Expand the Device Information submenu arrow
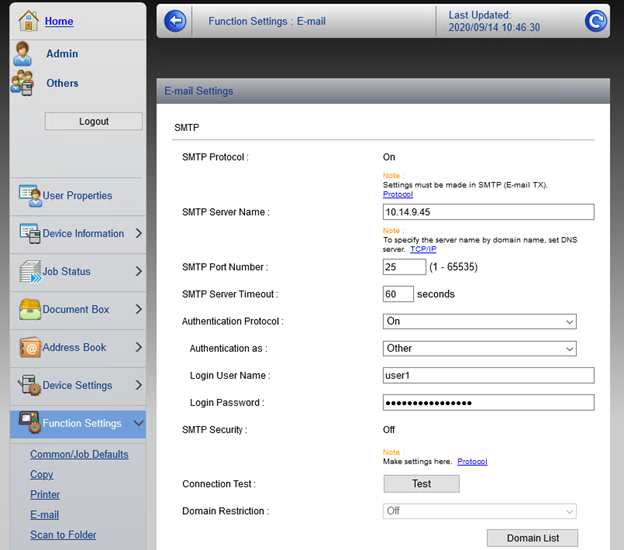The width and height of the screenshot is (624, 550). pos(138,233)
